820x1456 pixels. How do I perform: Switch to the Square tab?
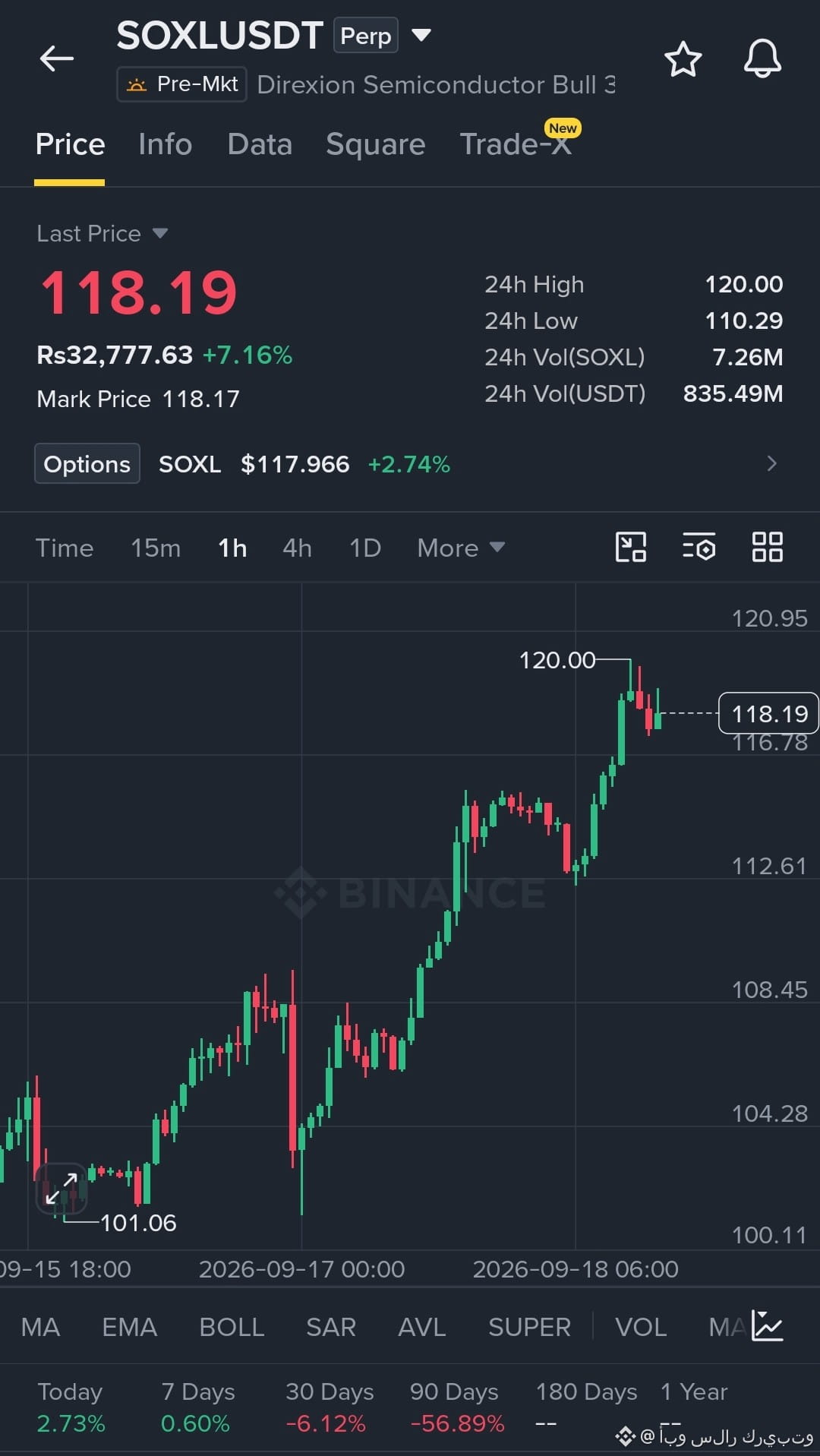376,144
